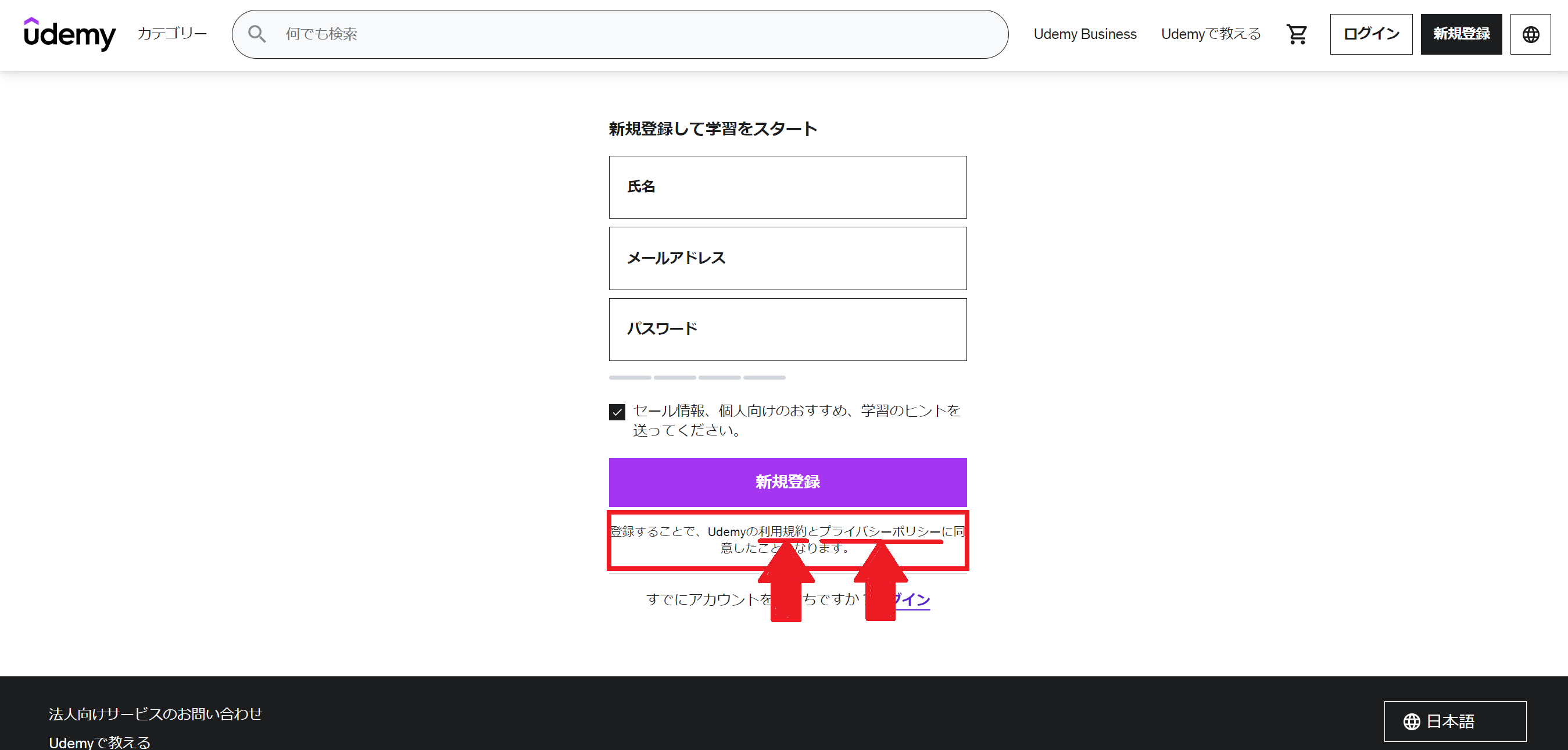Screen dimensions: 1568x750
Task: Submit with the purple 新規登録 button
Action: point(787,481)
